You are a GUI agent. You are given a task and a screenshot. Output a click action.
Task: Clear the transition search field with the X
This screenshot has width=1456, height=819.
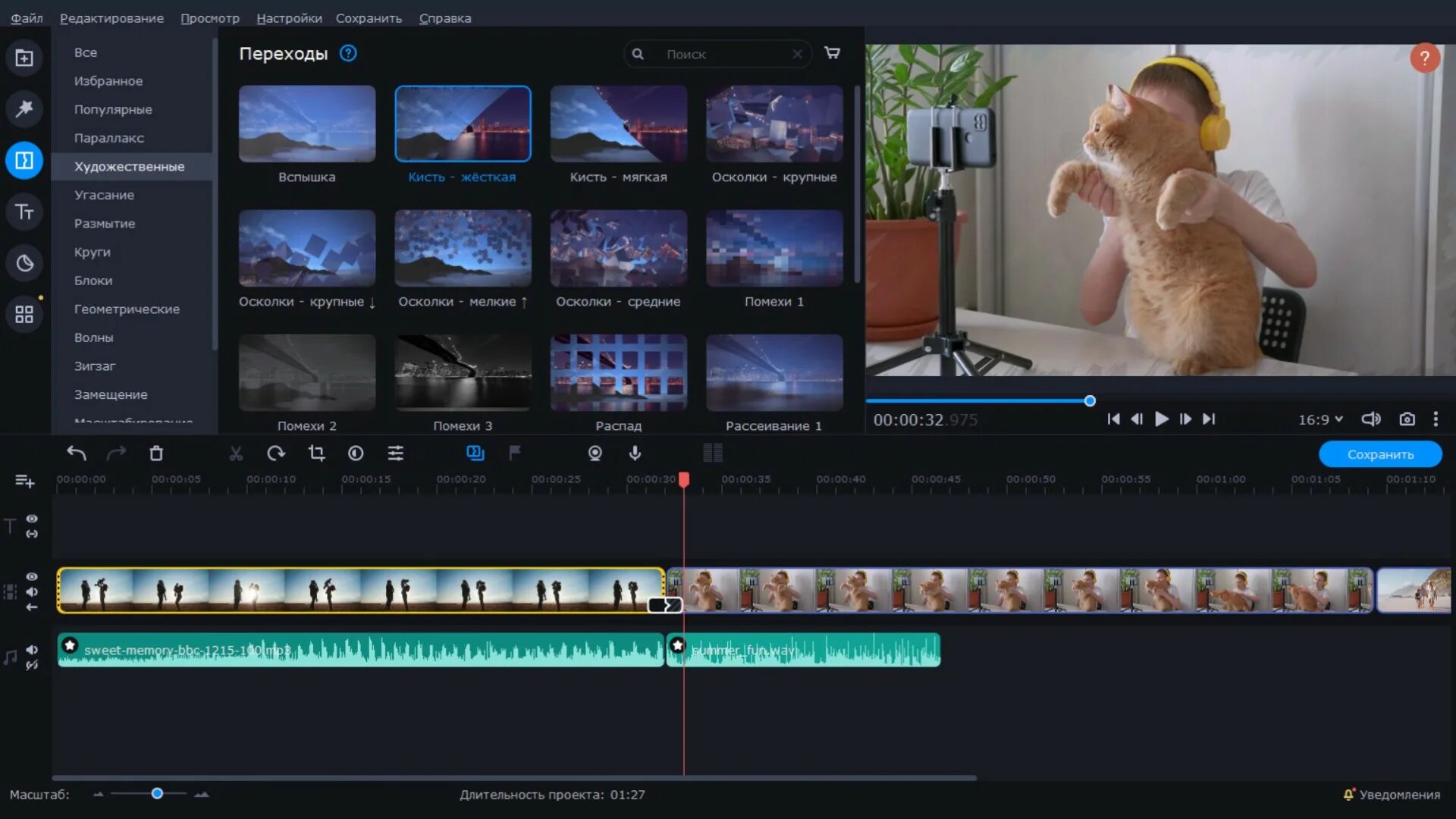tap(798, 54)
